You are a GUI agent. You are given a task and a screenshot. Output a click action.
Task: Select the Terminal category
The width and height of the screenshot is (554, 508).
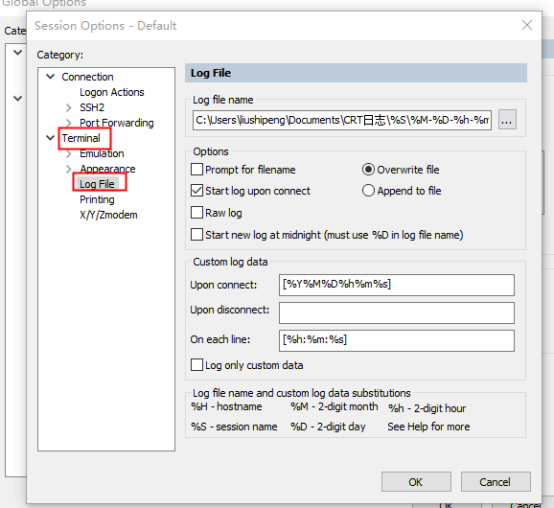(81, 138)
